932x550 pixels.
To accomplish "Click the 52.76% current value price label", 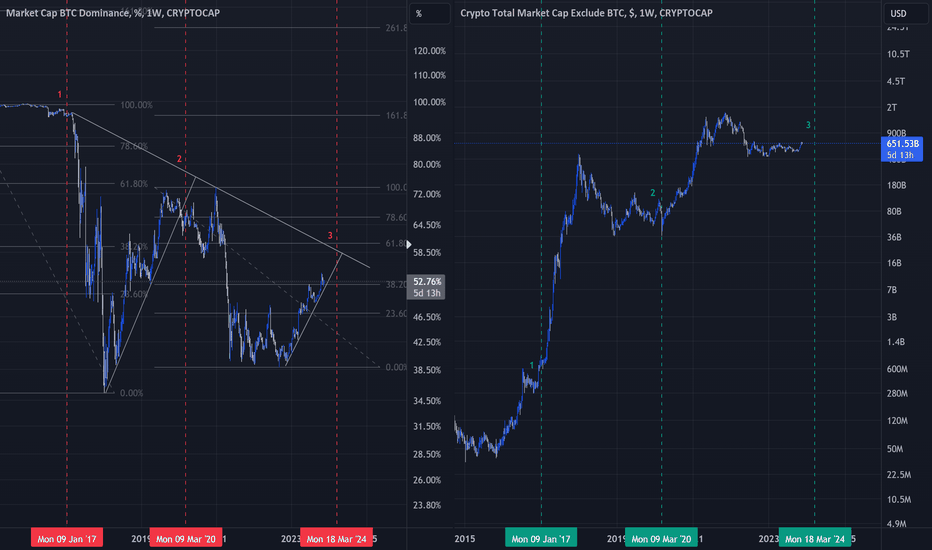I will (426, 287).
